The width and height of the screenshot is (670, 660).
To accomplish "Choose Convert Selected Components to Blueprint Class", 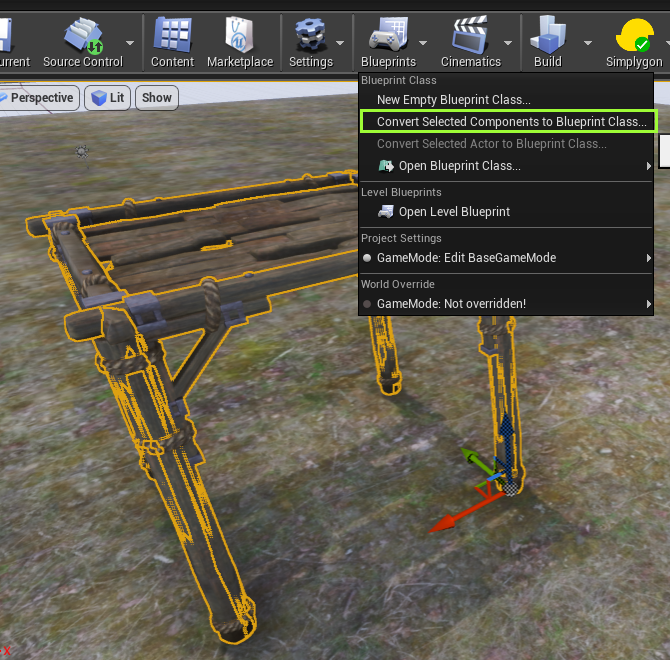I will 512,122.
